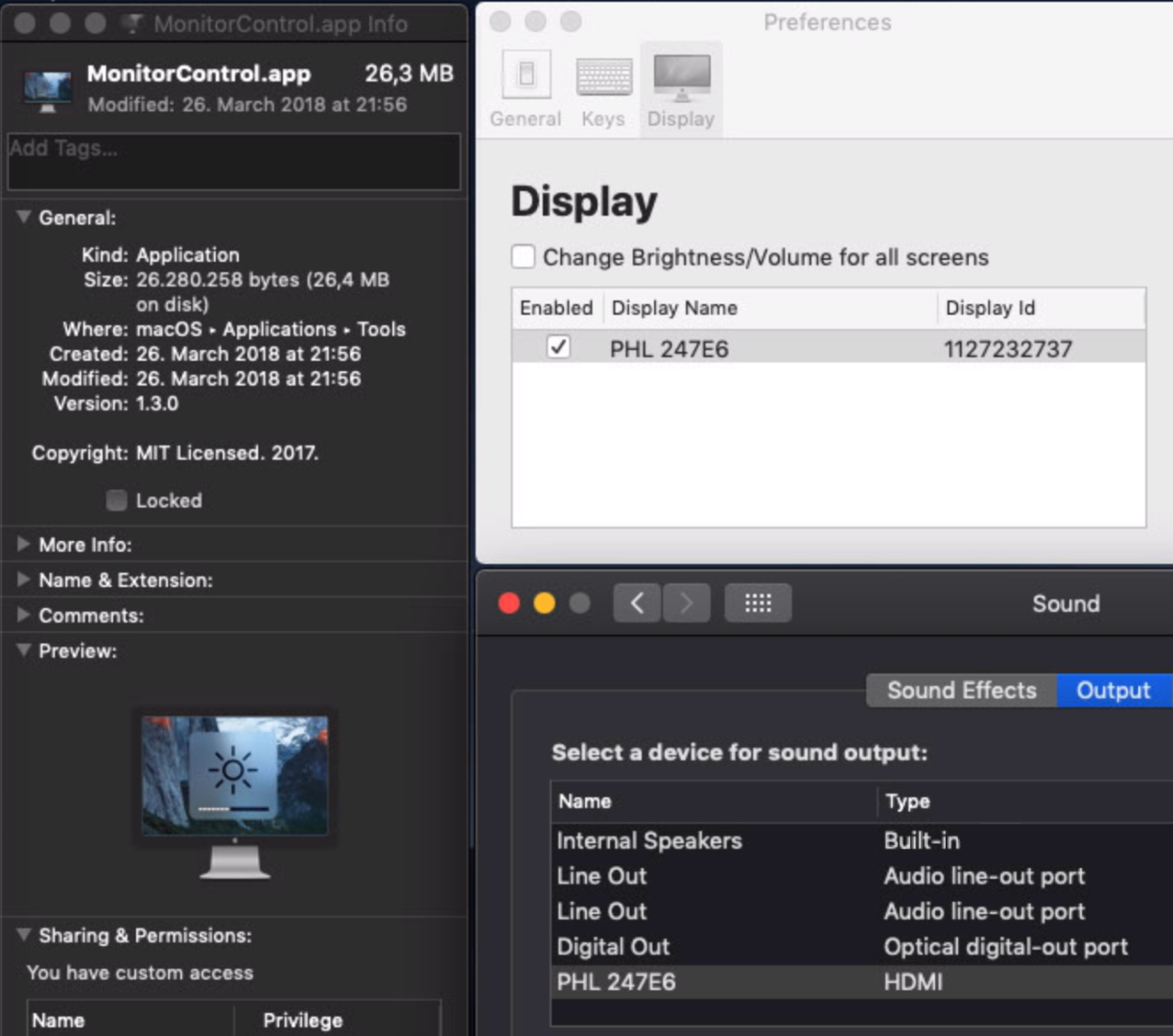Screen dimensions: 1173x1036
Task: Enable Change Brightness/Volume for all screens
Action: pyautogui.click(x=524, y=257)
